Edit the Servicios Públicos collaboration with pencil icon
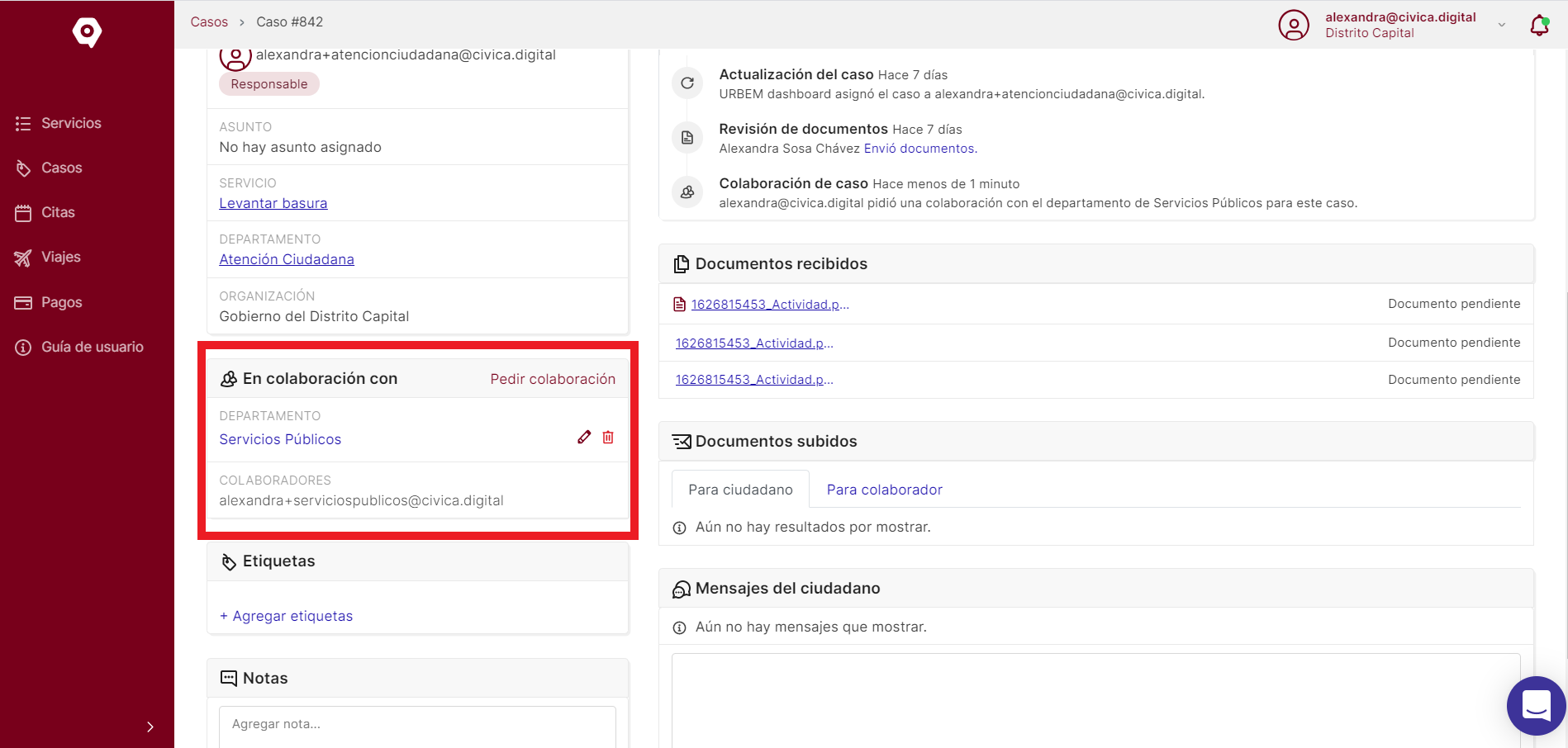The width and height of the screenshot is (1568, 748). pos(584,437)
